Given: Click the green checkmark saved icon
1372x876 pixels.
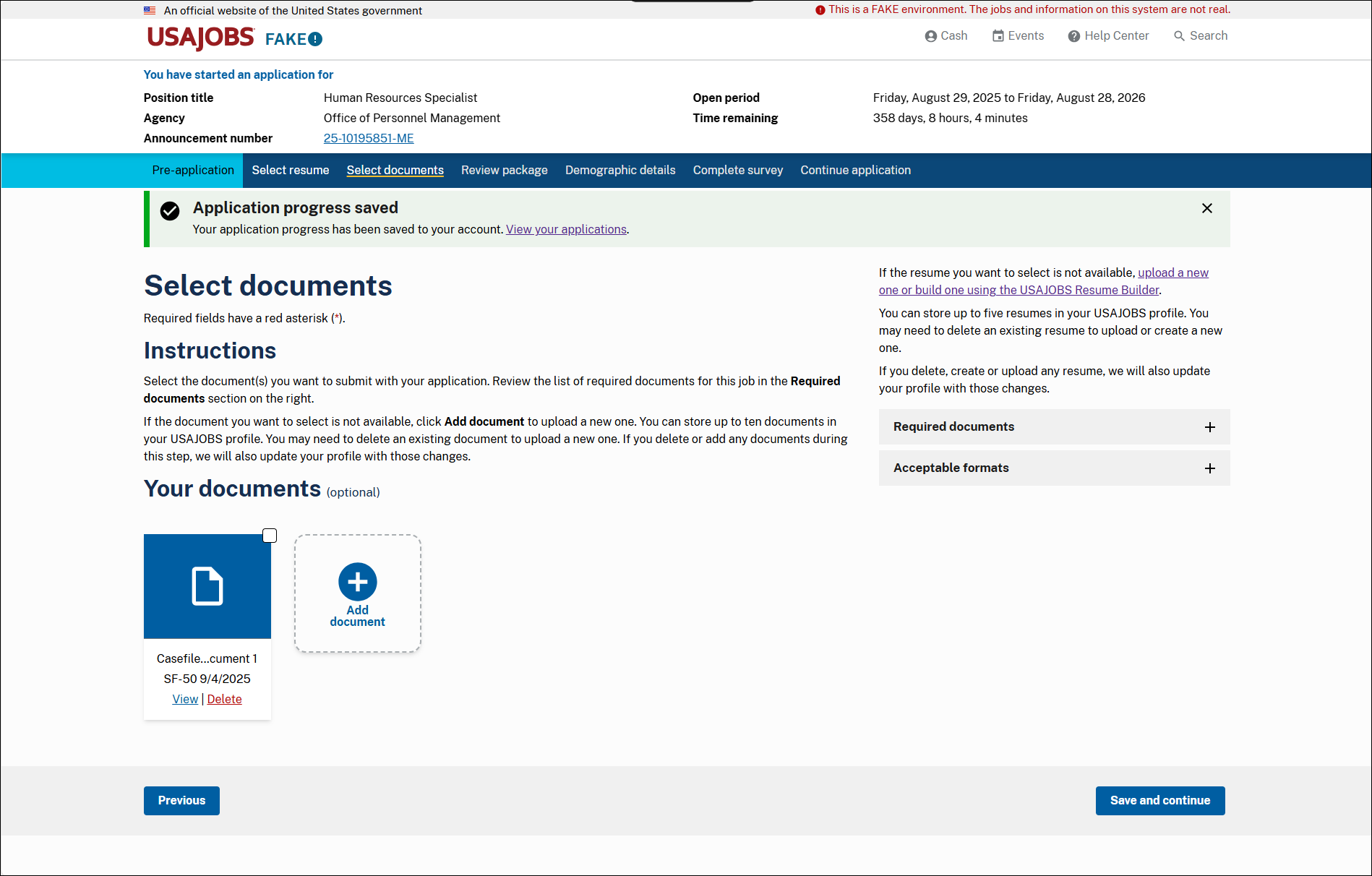Looking at the screenshot, I should 170,211.
